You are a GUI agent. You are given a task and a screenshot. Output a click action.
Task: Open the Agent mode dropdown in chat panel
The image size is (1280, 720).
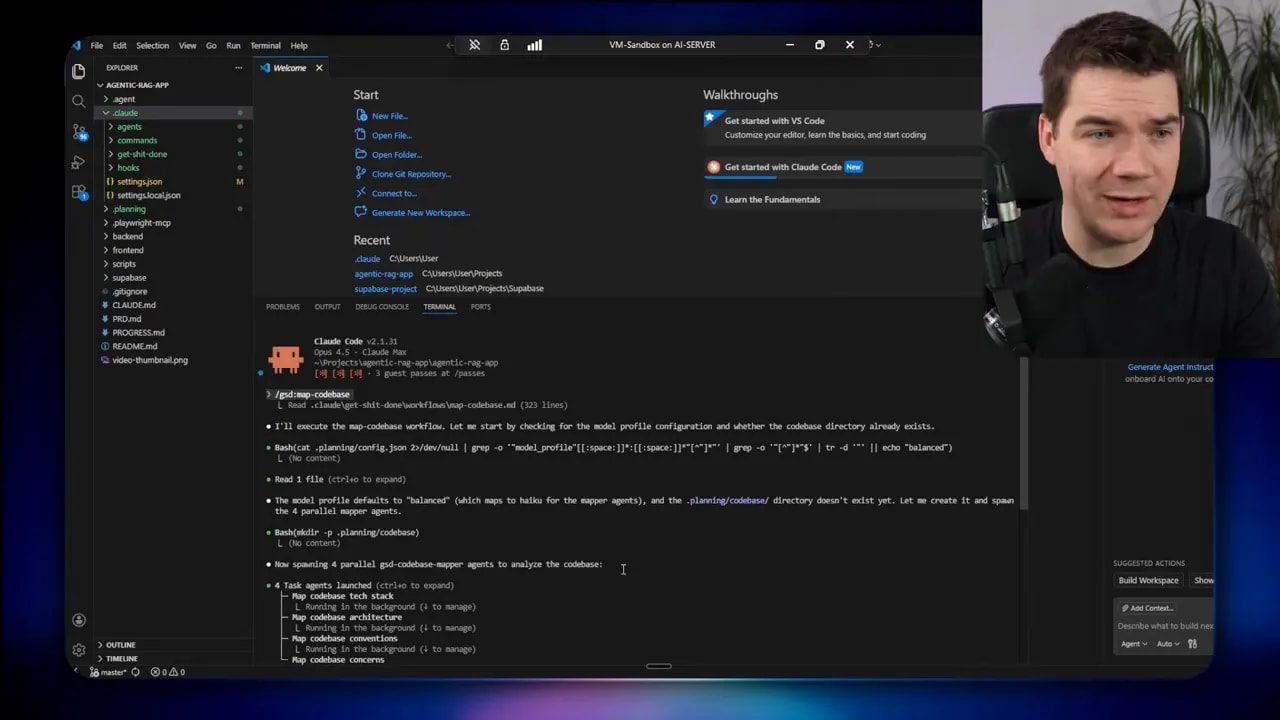coord(1132,643)
